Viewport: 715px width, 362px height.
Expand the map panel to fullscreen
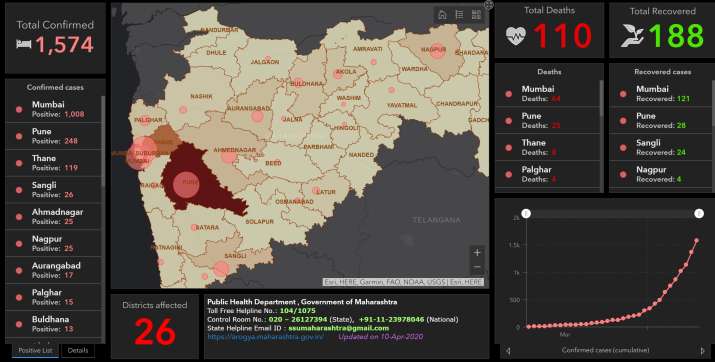click(488, 5)
